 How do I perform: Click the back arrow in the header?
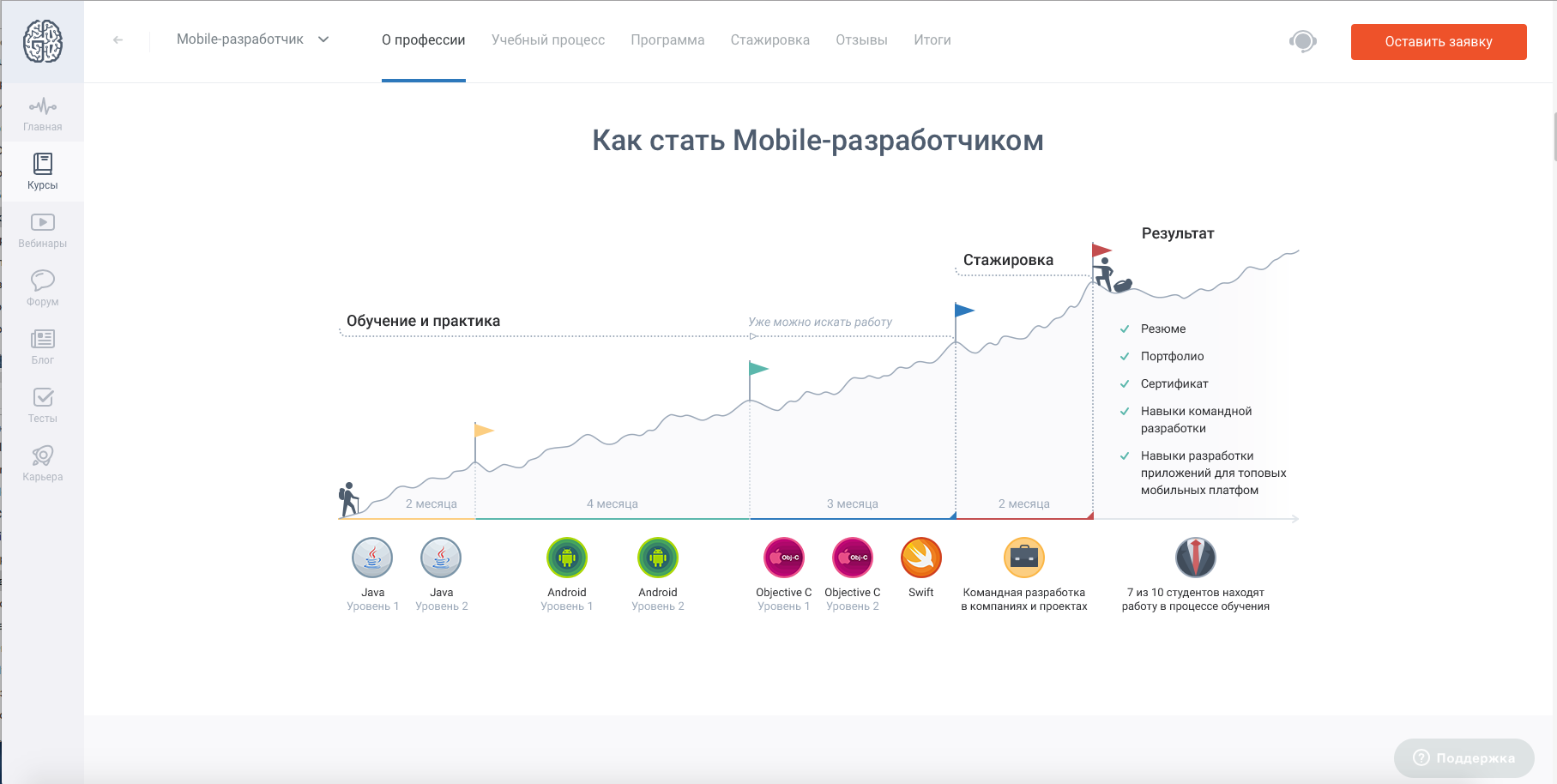pos(118,39)
